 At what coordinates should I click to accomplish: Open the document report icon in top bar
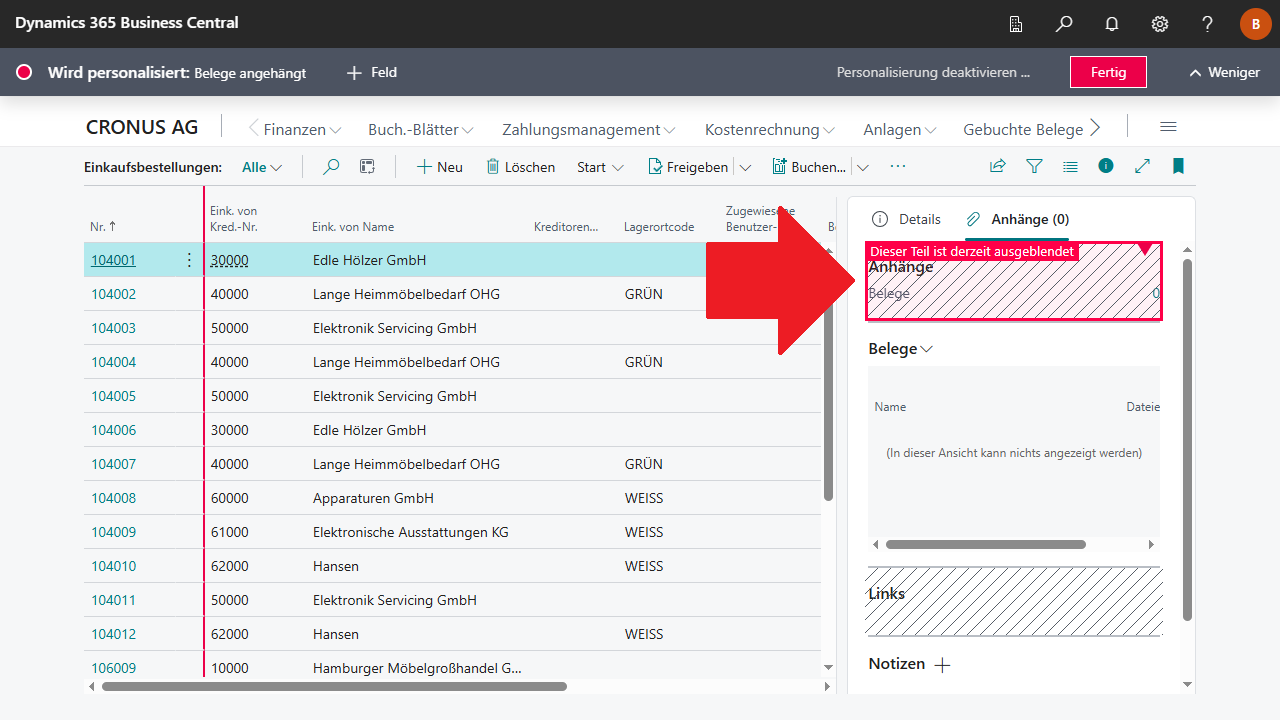point(1016,24)
